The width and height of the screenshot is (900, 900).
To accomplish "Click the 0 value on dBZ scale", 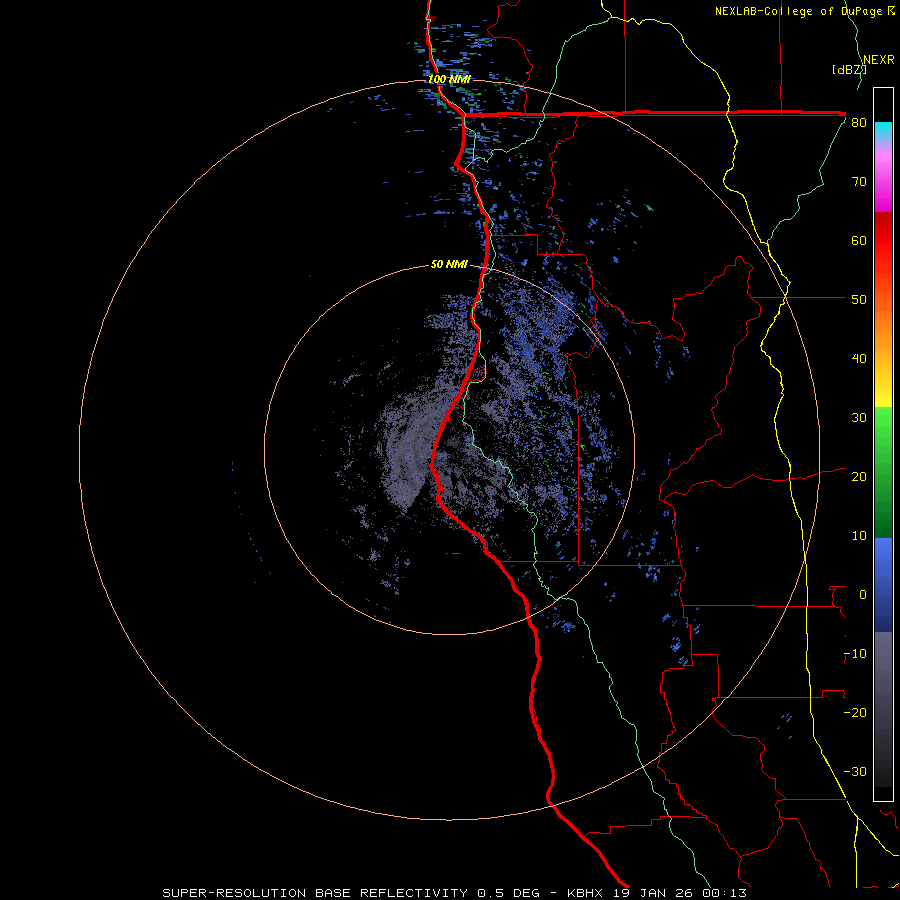I will click(863, 595).
